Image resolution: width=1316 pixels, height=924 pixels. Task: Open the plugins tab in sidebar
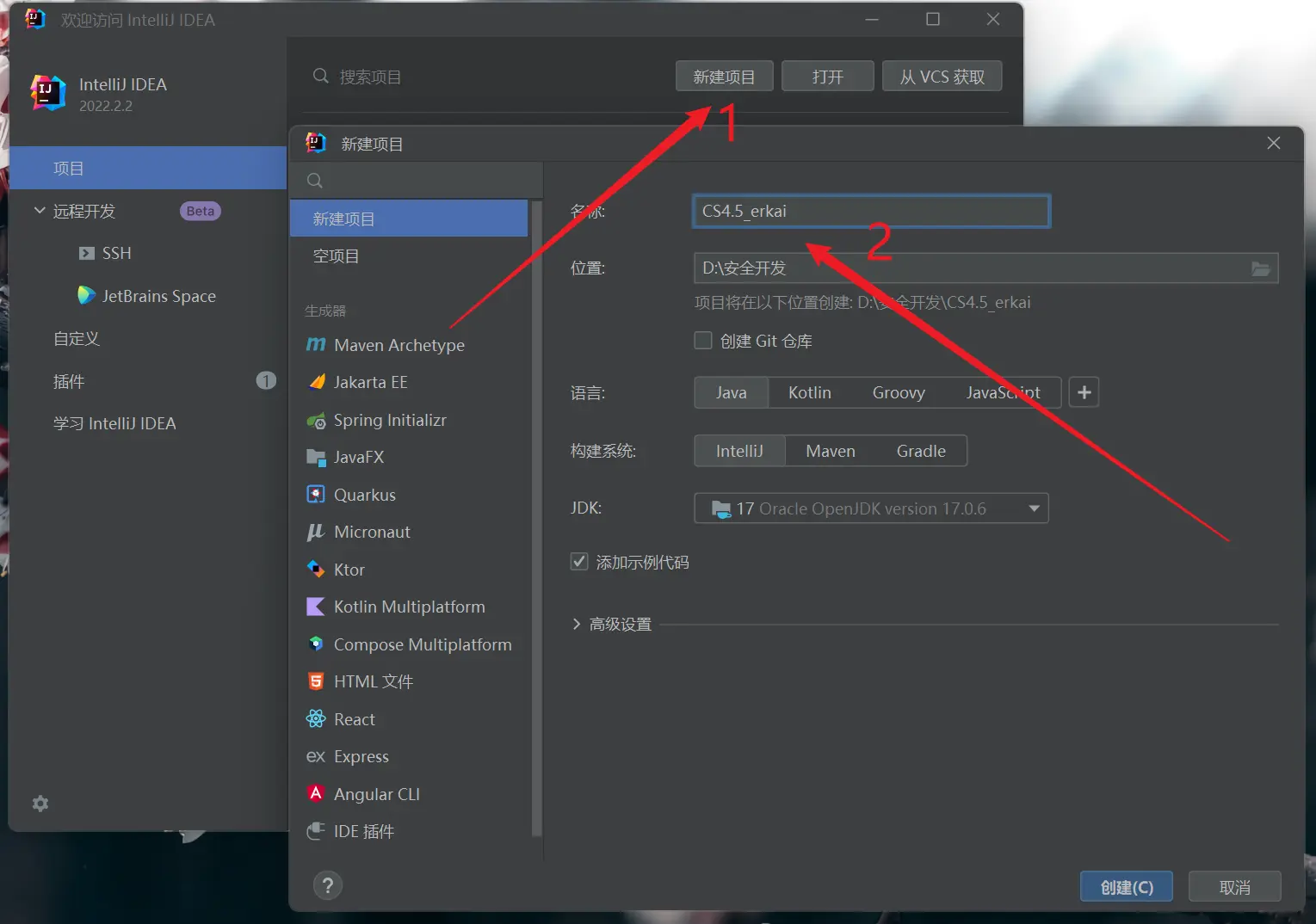tap(69, 381)
